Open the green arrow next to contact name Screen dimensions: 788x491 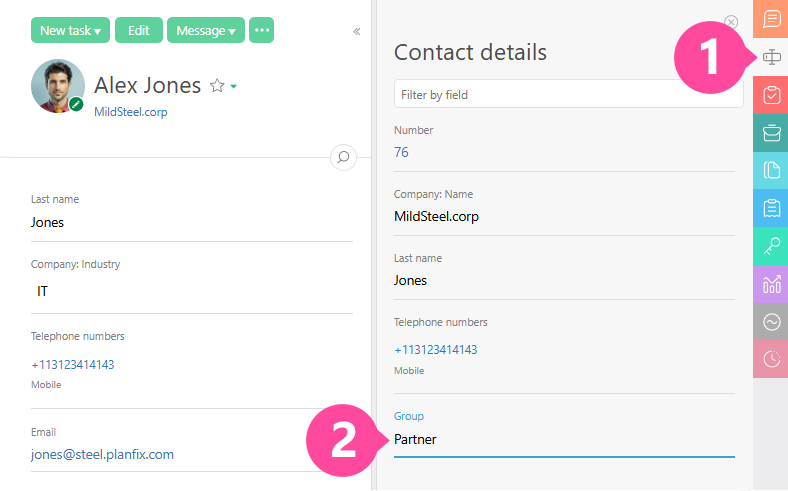pos(233,88)
